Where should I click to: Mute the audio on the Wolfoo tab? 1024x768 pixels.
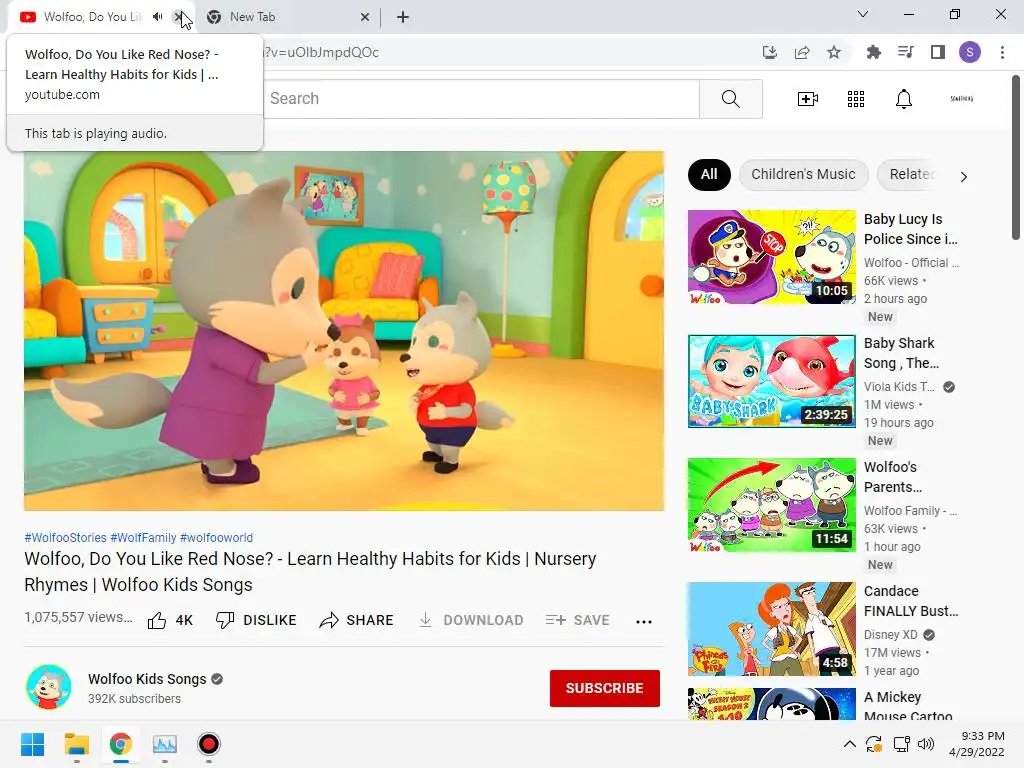tap(157, 17)
